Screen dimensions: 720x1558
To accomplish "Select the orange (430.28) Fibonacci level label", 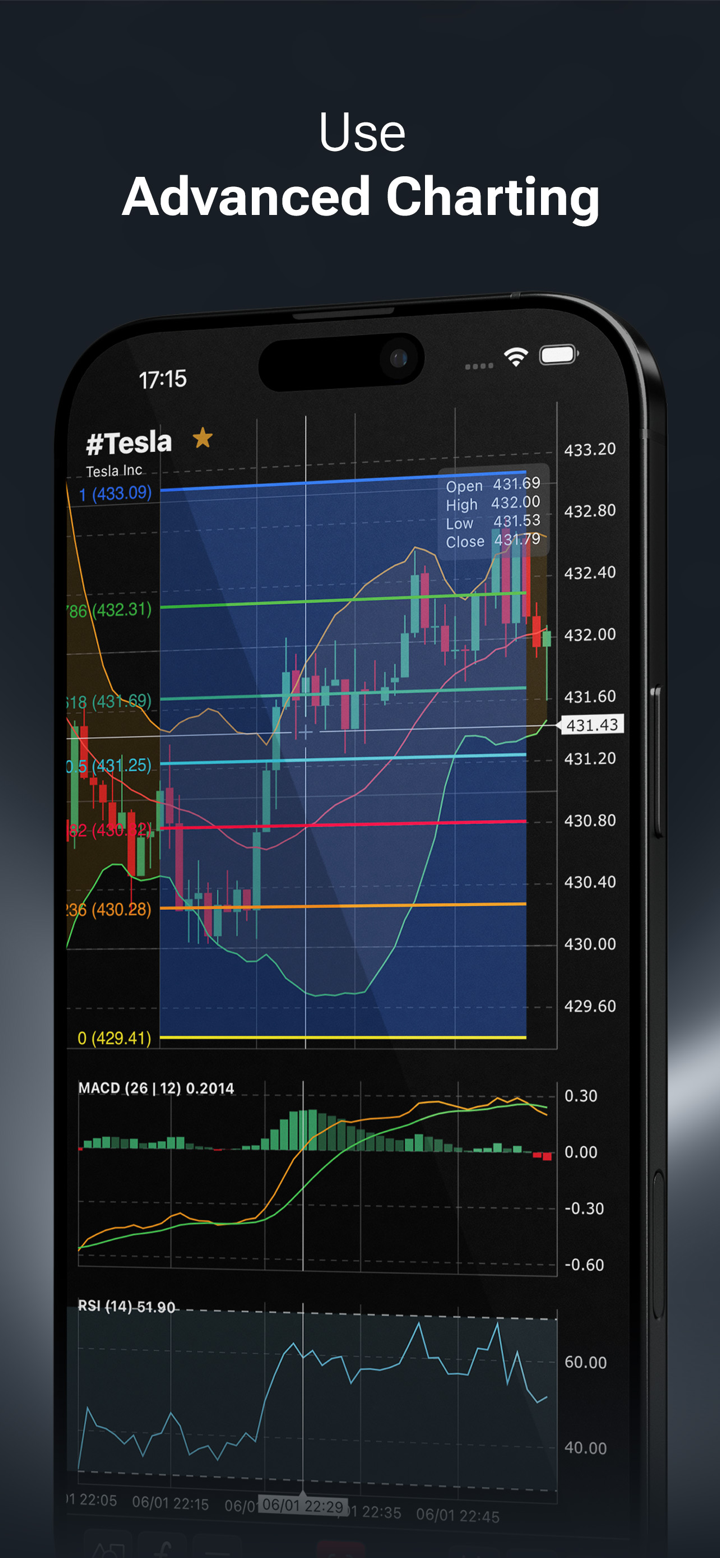I will point(110,909).
